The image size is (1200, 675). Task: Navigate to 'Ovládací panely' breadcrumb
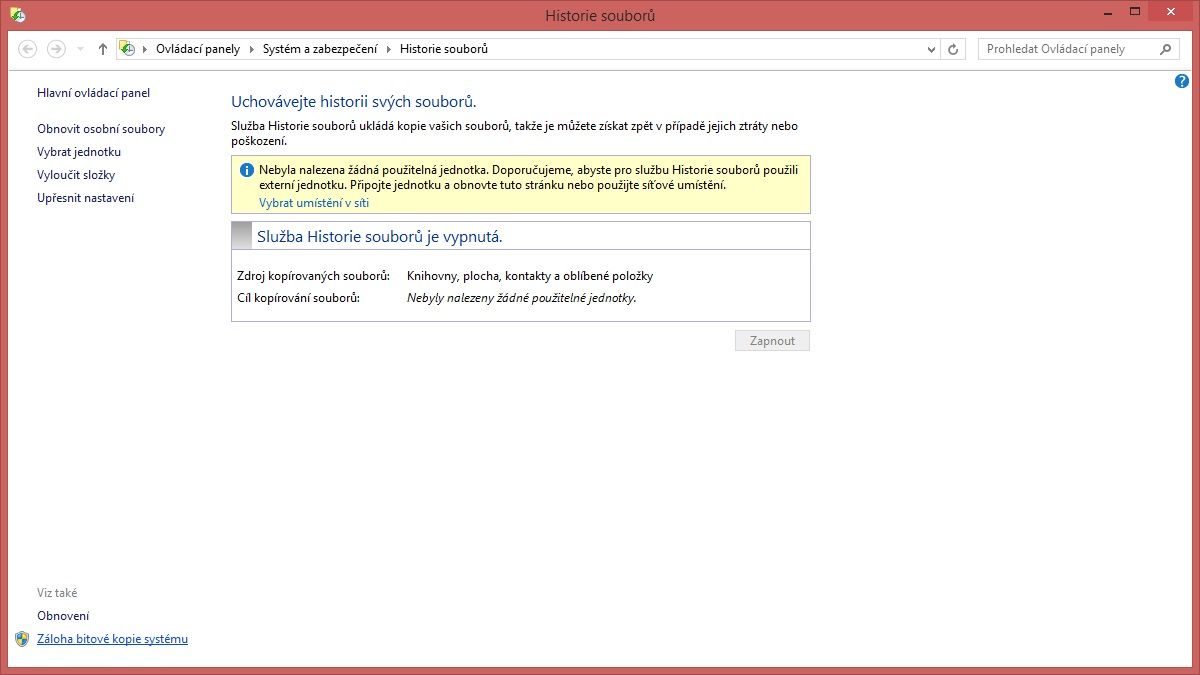(198, 49)
